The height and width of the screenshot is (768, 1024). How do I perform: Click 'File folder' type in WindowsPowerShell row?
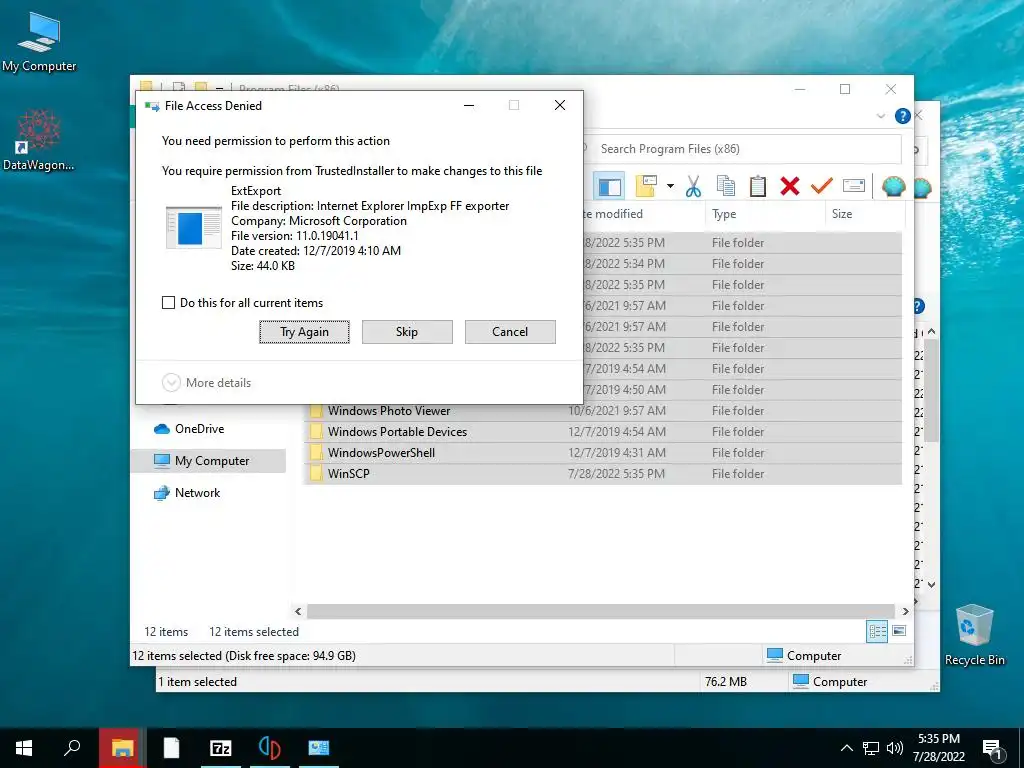point(738,453)
